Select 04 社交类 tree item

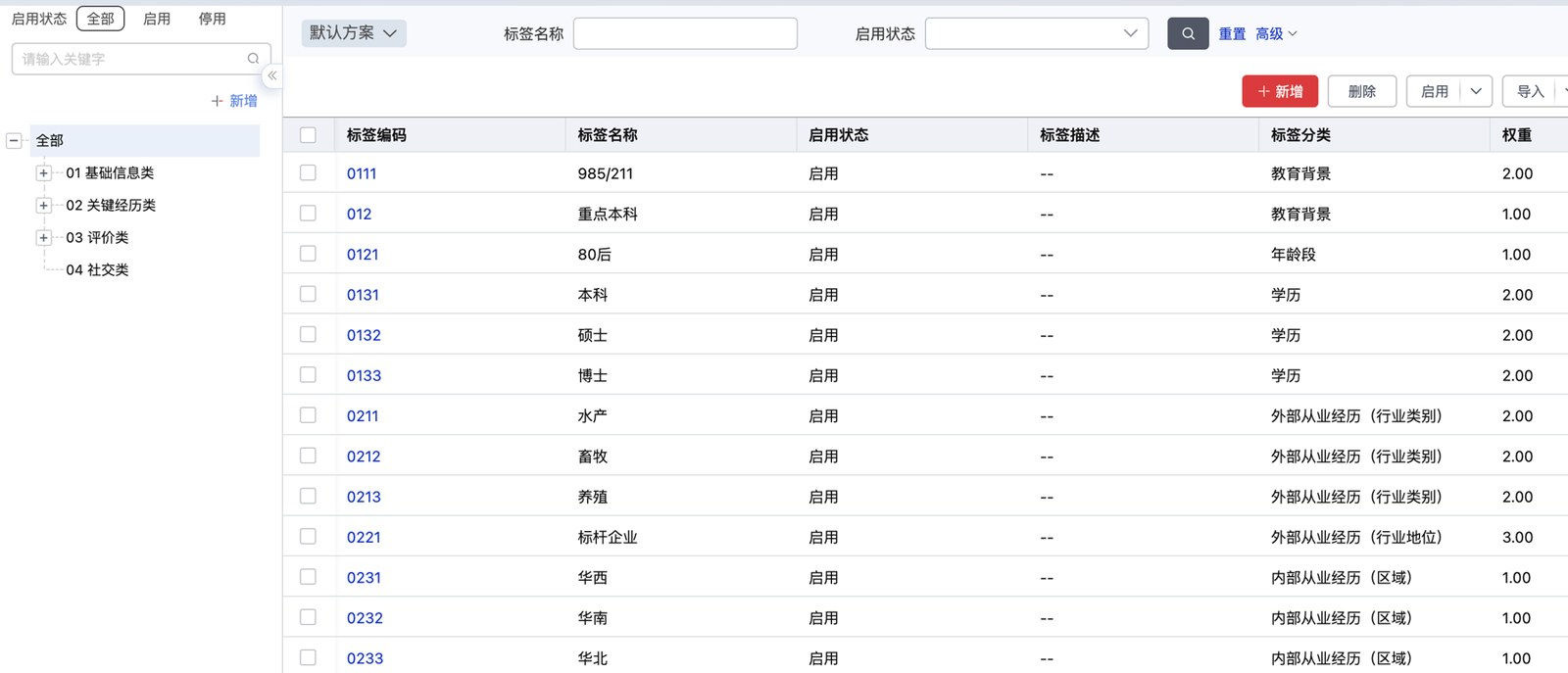click(97, 269)
